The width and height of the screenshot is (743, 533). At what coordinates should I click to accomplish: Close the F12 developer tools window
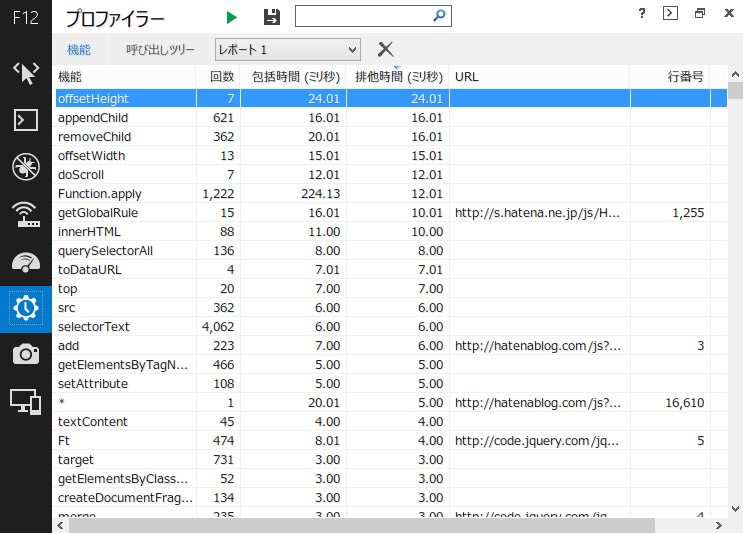click(729, 13)
